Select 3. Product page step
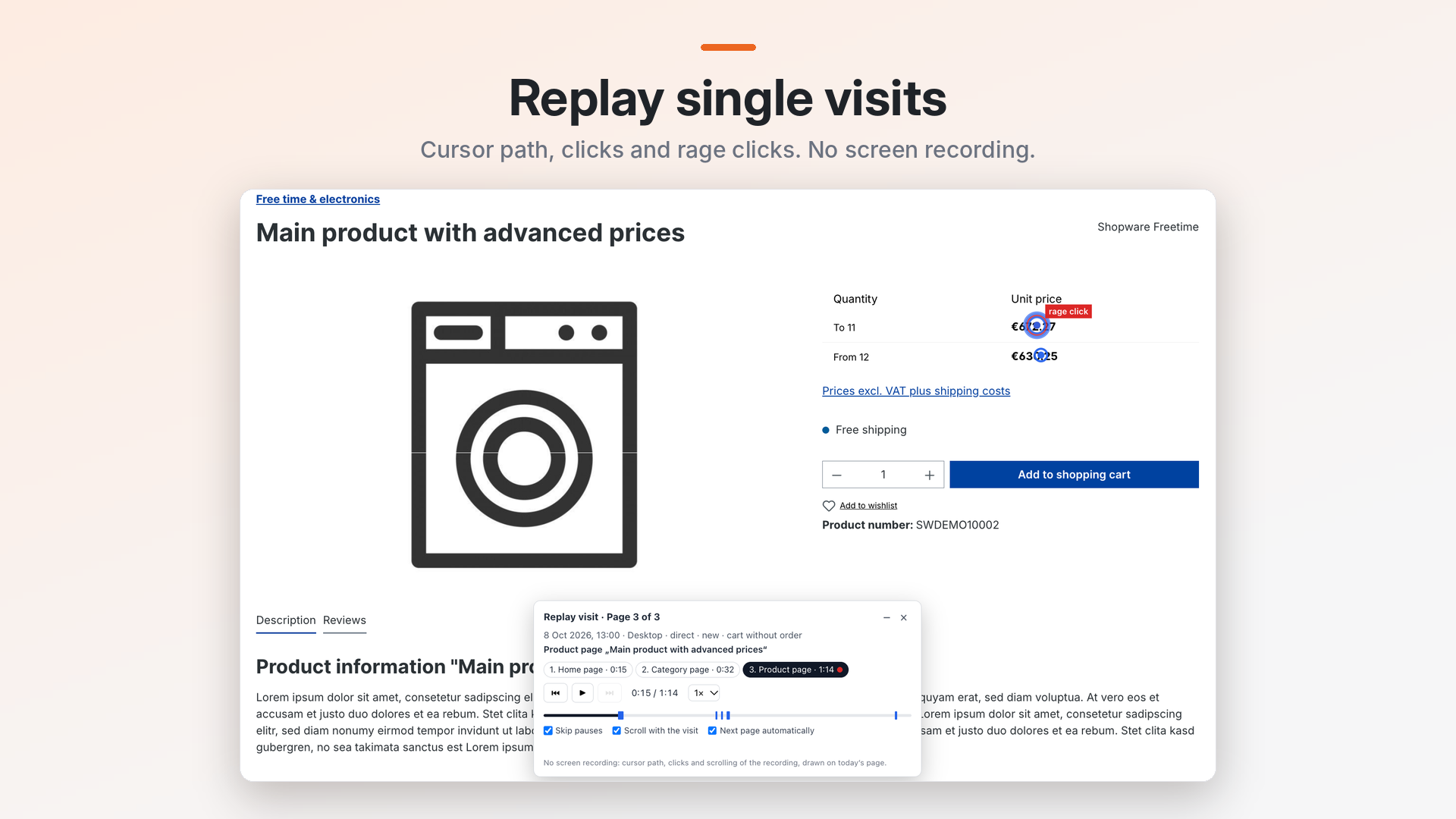1456x819 pixels. (x=795, y=670)
